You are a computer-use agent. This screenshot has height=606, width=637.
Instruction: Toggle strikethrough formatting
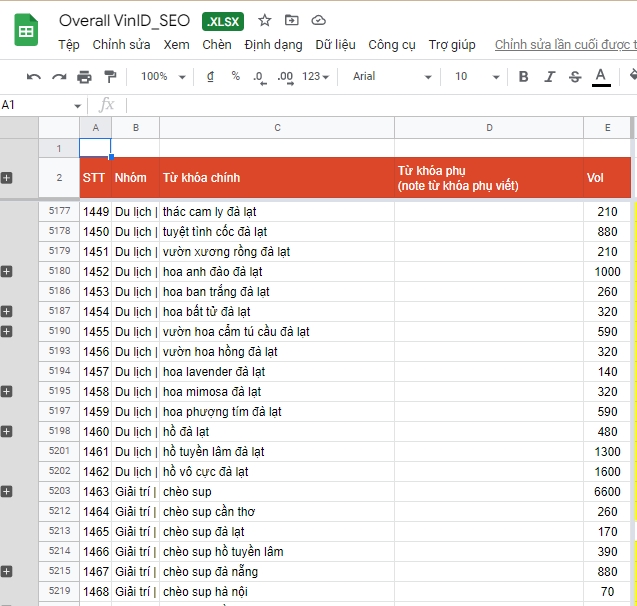pos(575,76)
